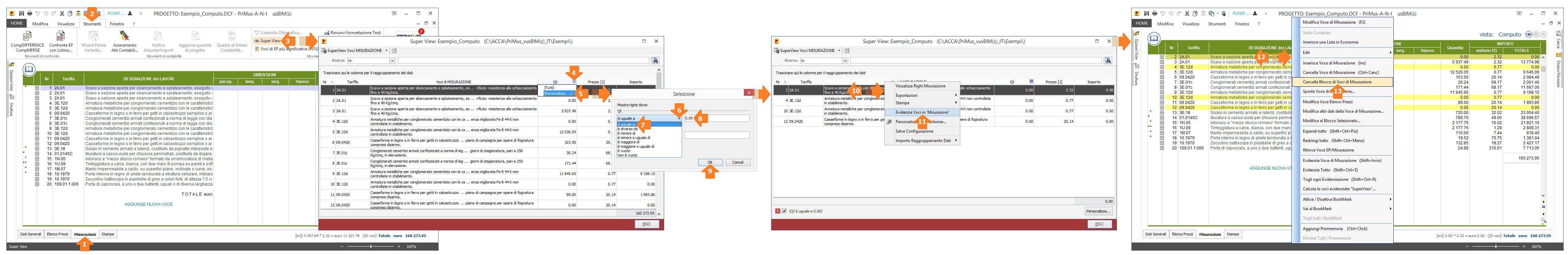Click the search binoculars icon in Super View
1568x255 pixels.
click(655, 61)
